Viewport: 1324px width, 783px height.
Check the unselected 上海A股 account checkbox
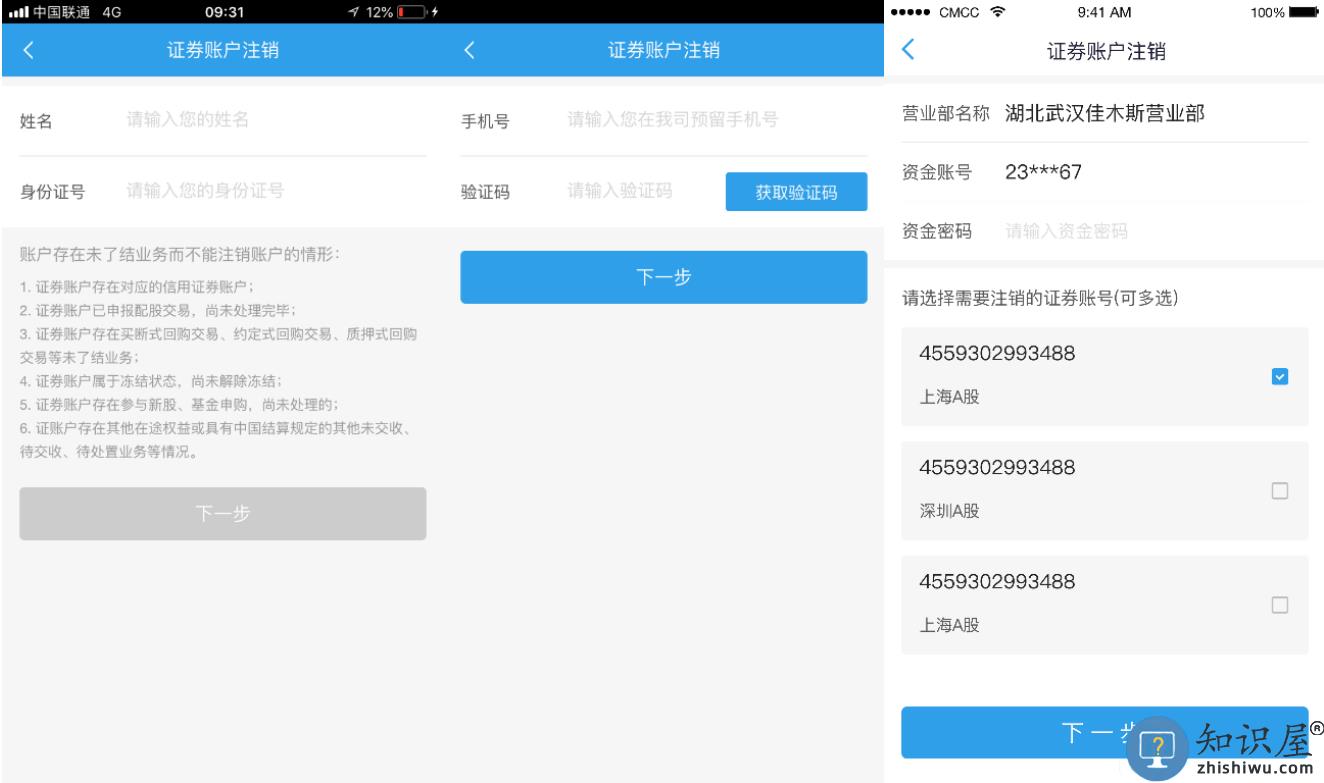[1279, 605]
